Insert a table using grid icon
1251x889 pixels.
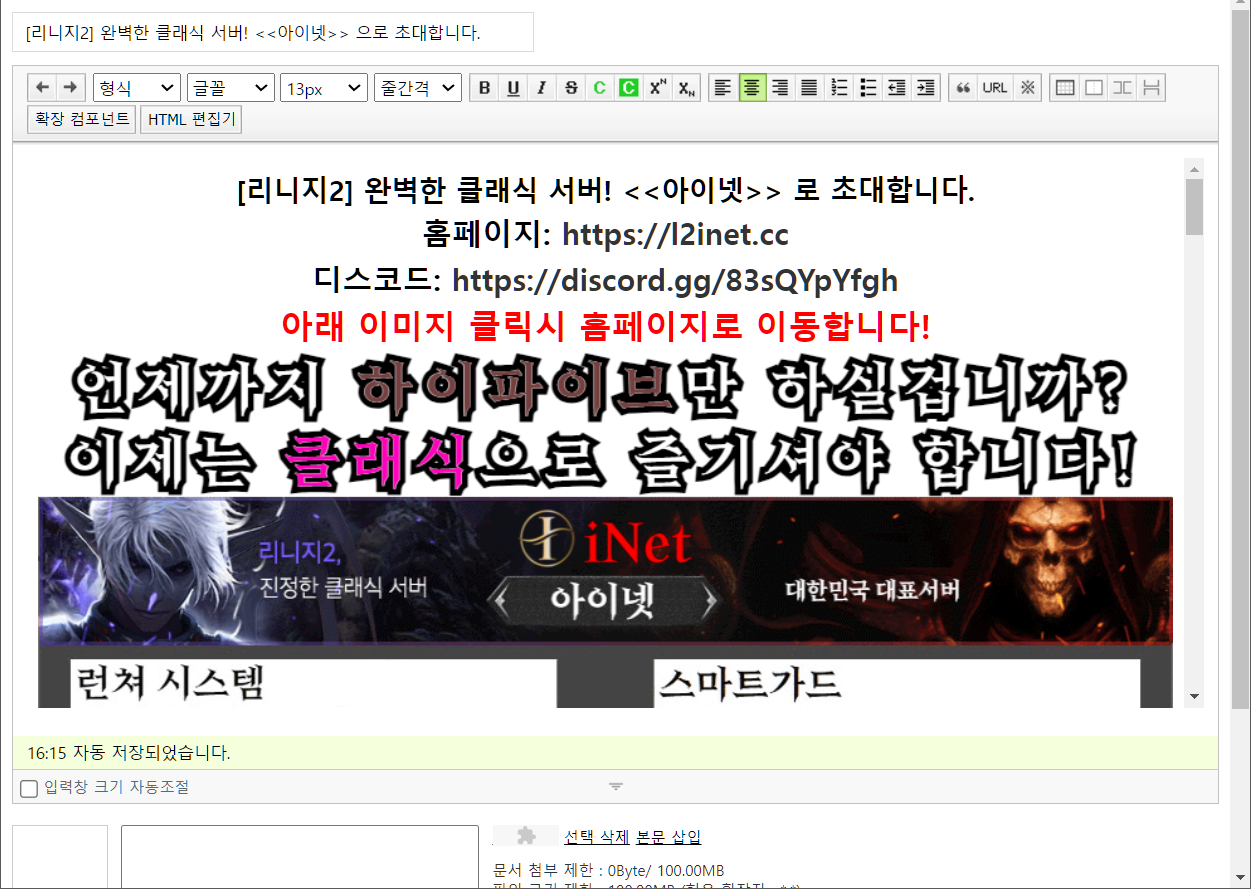point(1065,88)
